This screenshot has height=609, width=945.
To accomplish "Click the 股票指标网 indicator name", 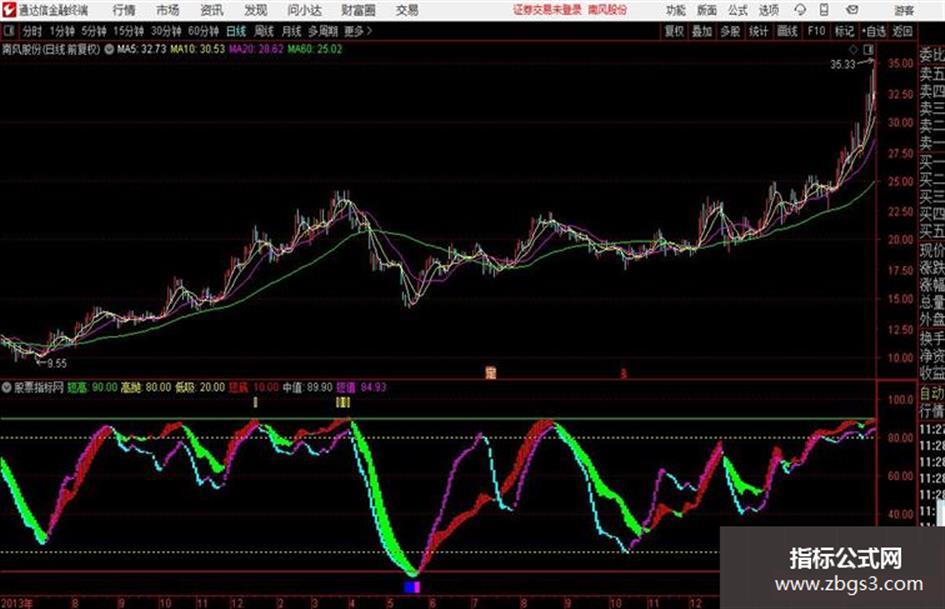I will [39, 387].
